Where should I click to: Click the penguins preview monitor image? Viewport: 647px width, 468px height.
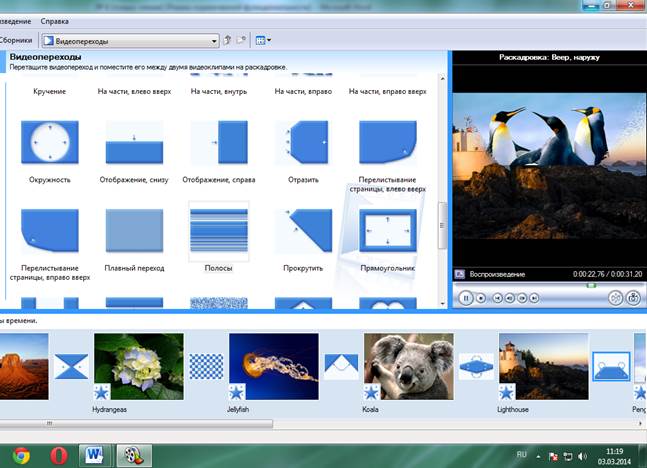tap(550, 166)
